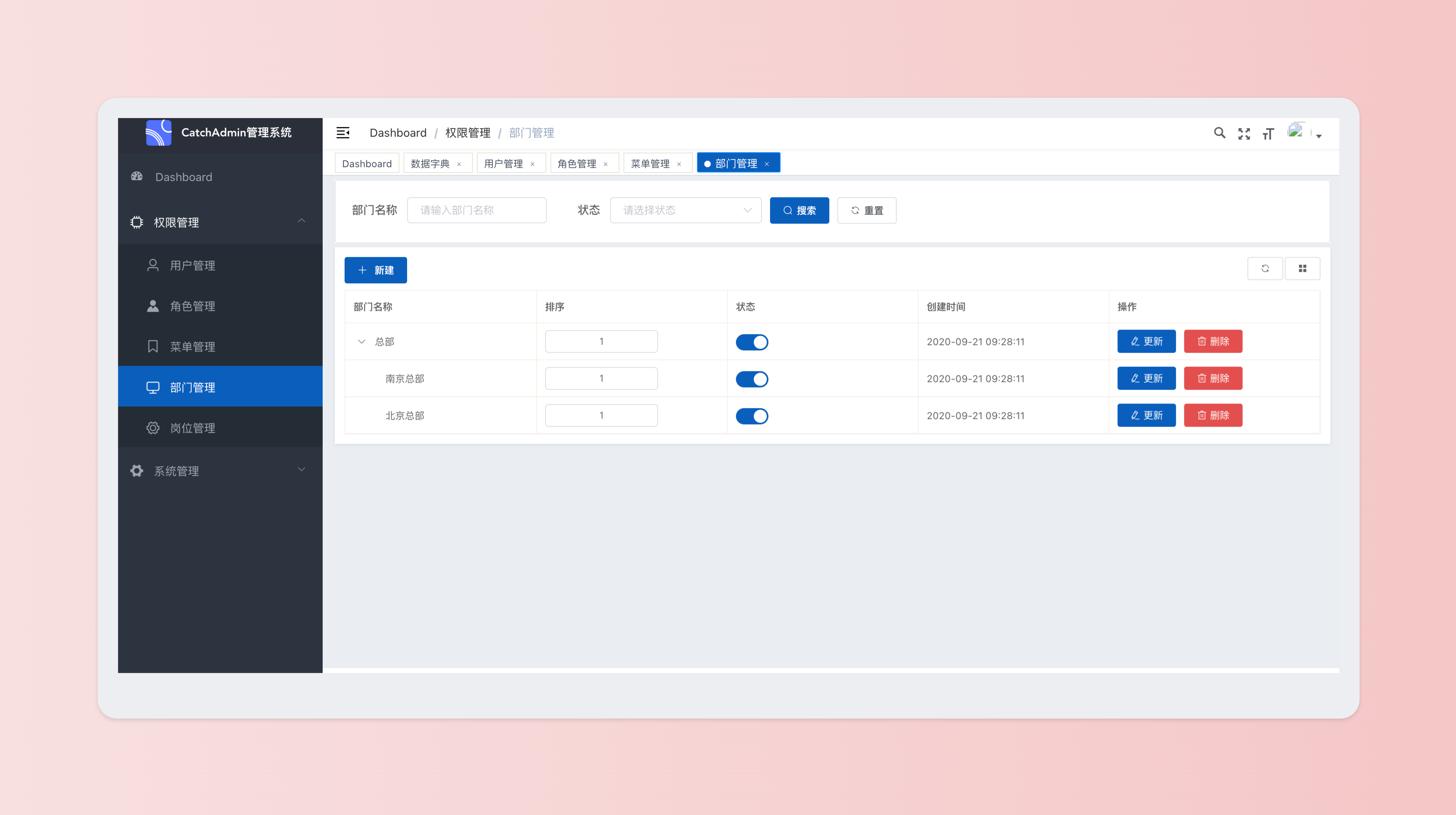Open 岗位管理 in the sidebar
Screen dimensions: 1456x815
pyautogui.click(x=220, y=428)
